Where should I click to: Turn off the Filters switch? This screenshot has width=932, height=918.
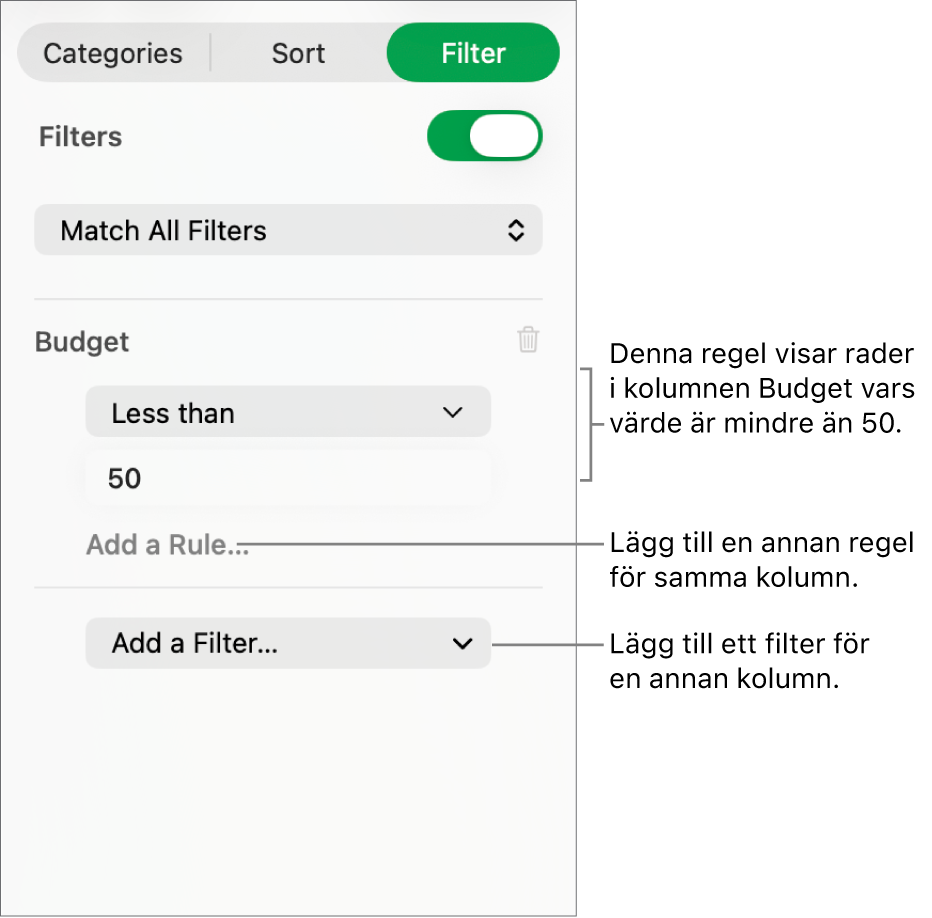(x=484, y=136)
